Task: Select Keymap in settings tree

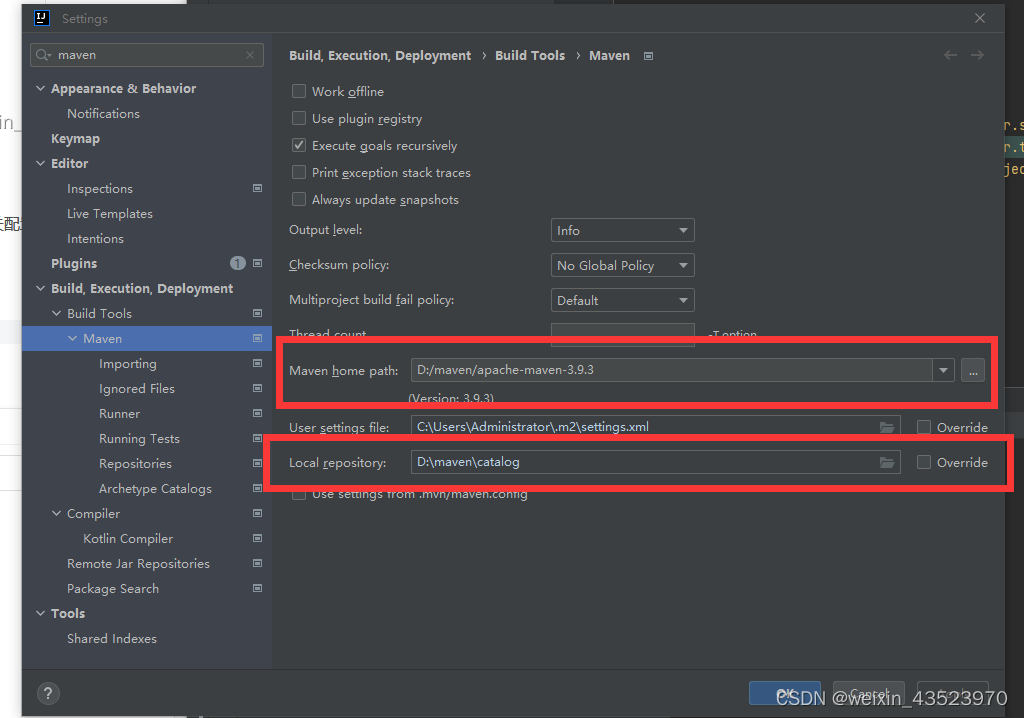Action: tap(75, 139)
